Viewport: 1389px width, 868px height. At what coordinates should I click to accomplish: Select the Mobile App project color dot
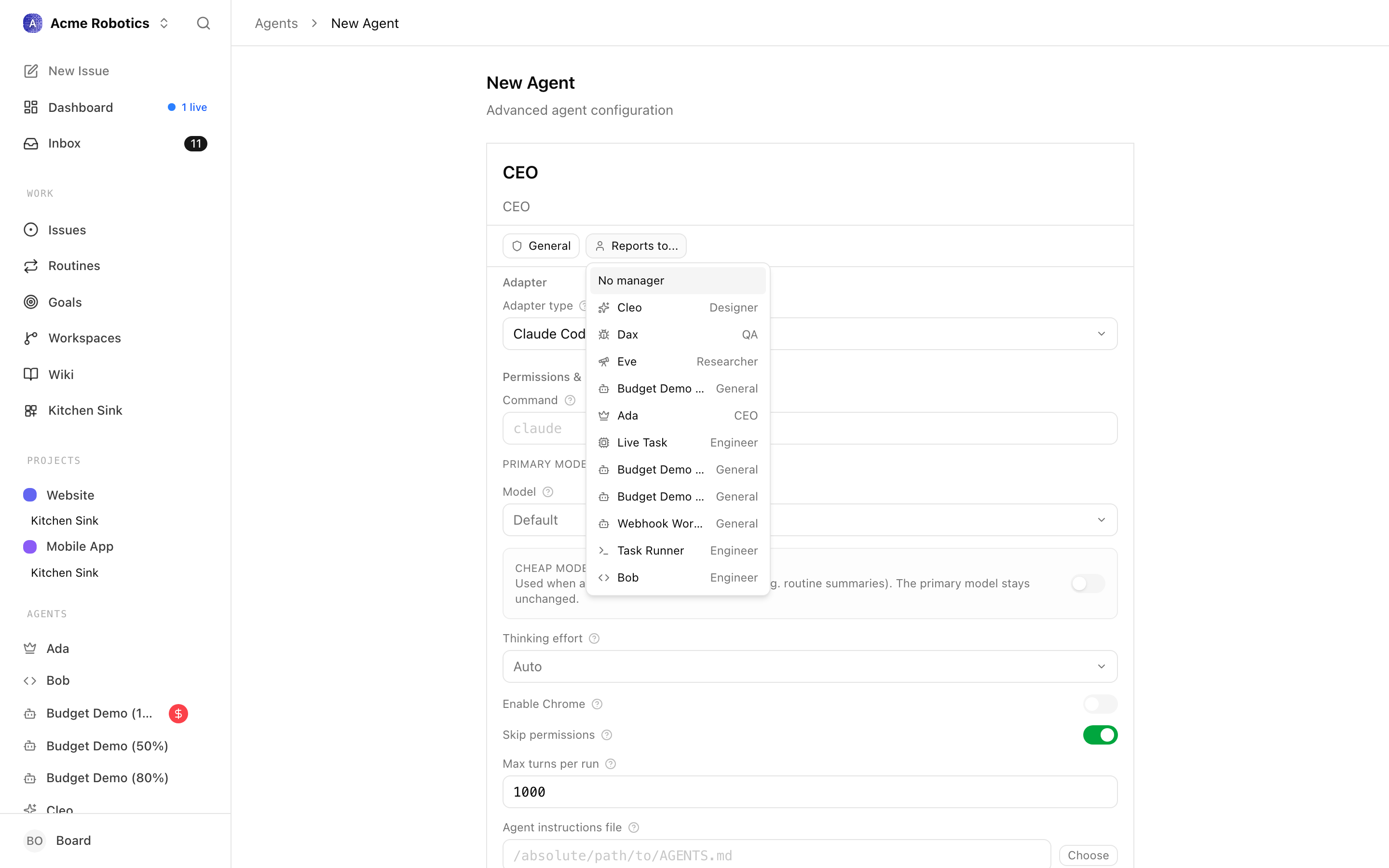pyautogui.click(x=30, y=546)
